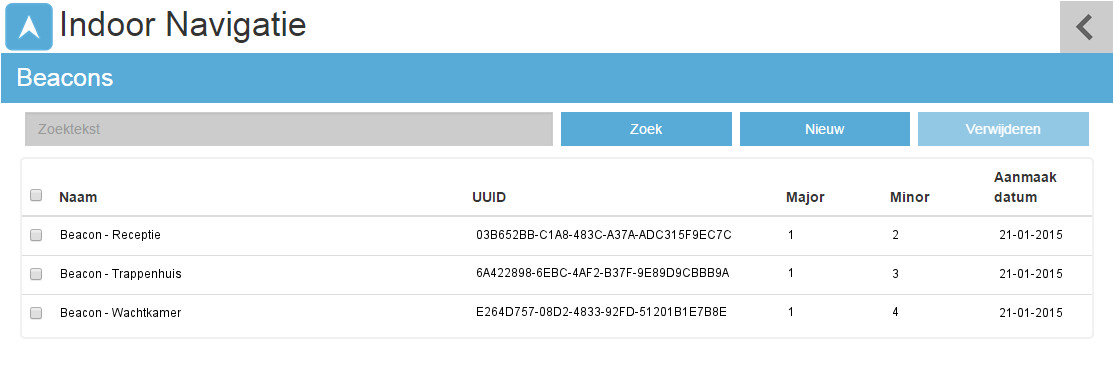Click the Verwijderen button
Screen dimensions: 1114x382
(1003, 129)
